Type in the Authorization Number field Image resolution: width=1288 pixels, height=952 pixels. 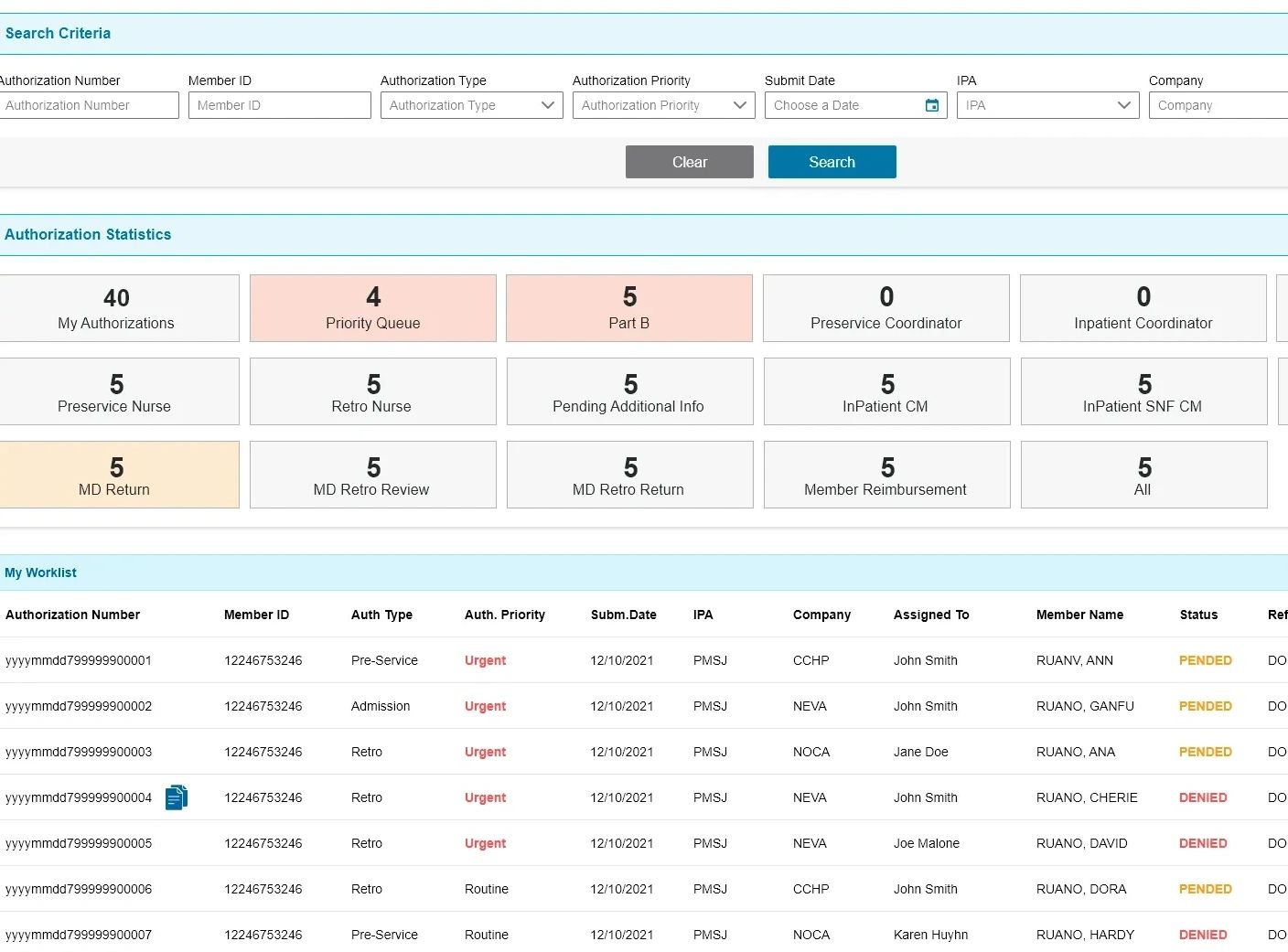point(88,105)
